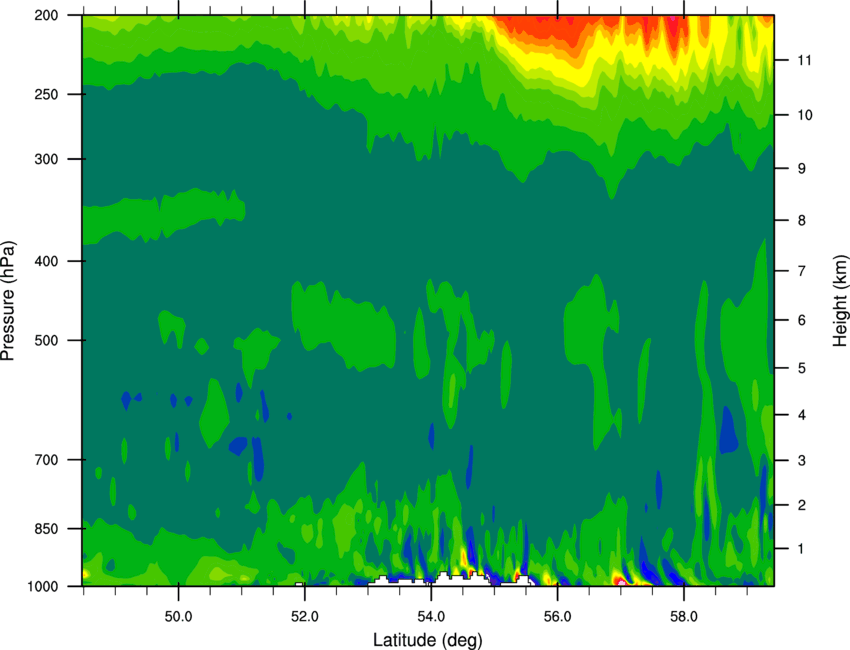
Task: Pick the 1 km height label
Action: (802, 549)
